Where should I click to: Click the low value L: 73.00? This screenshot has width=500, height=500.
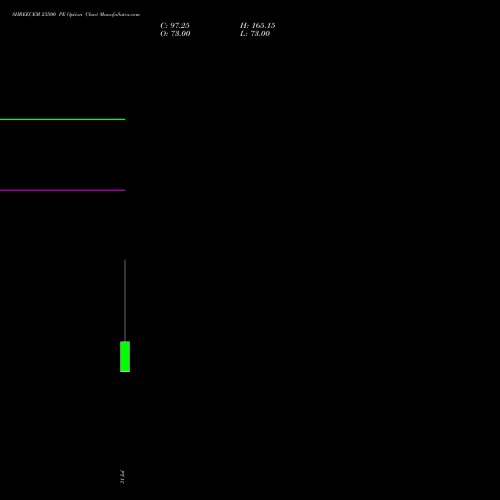tap(255, 34)
